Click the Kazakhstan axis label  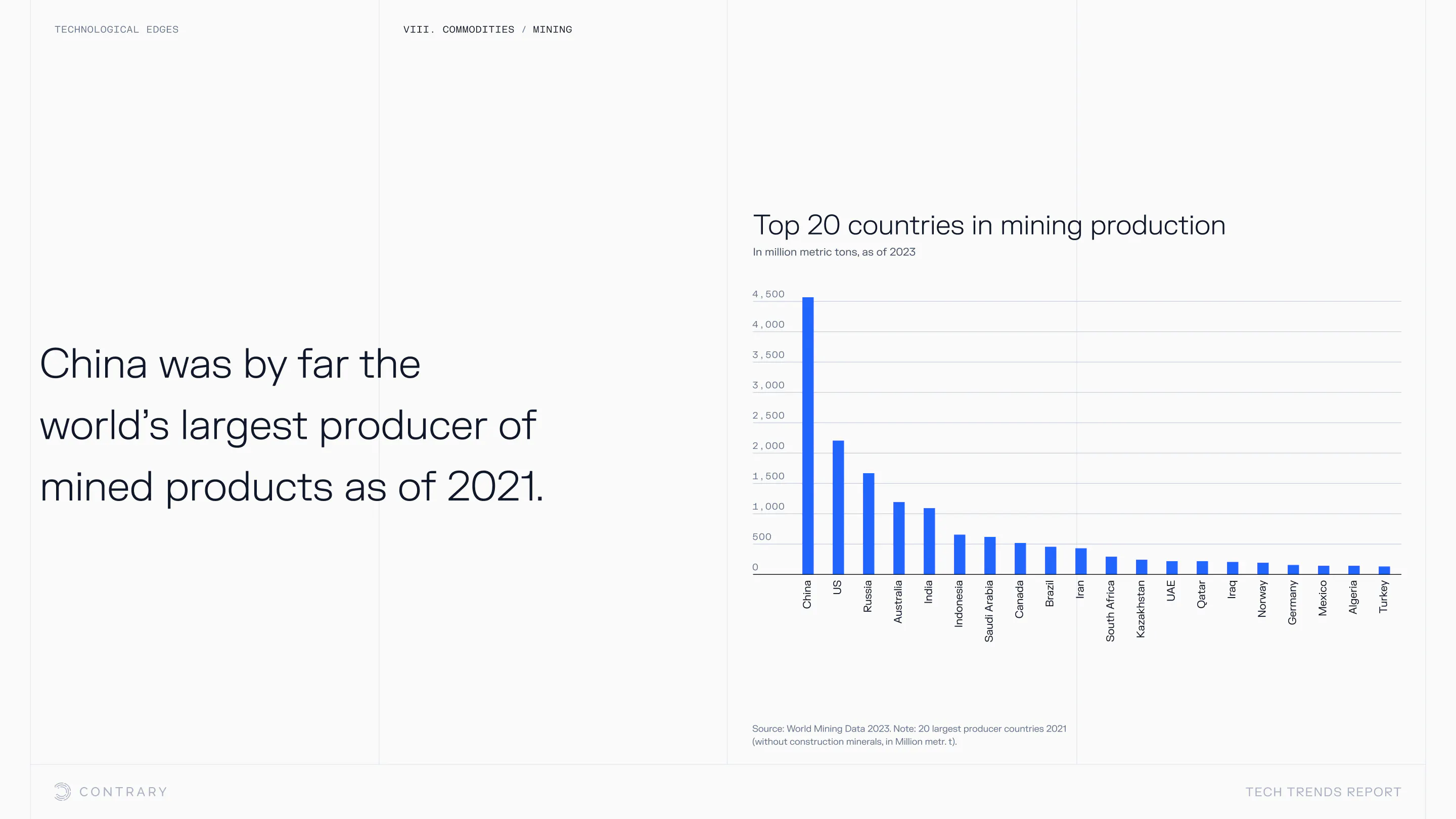pos(1141,609)
